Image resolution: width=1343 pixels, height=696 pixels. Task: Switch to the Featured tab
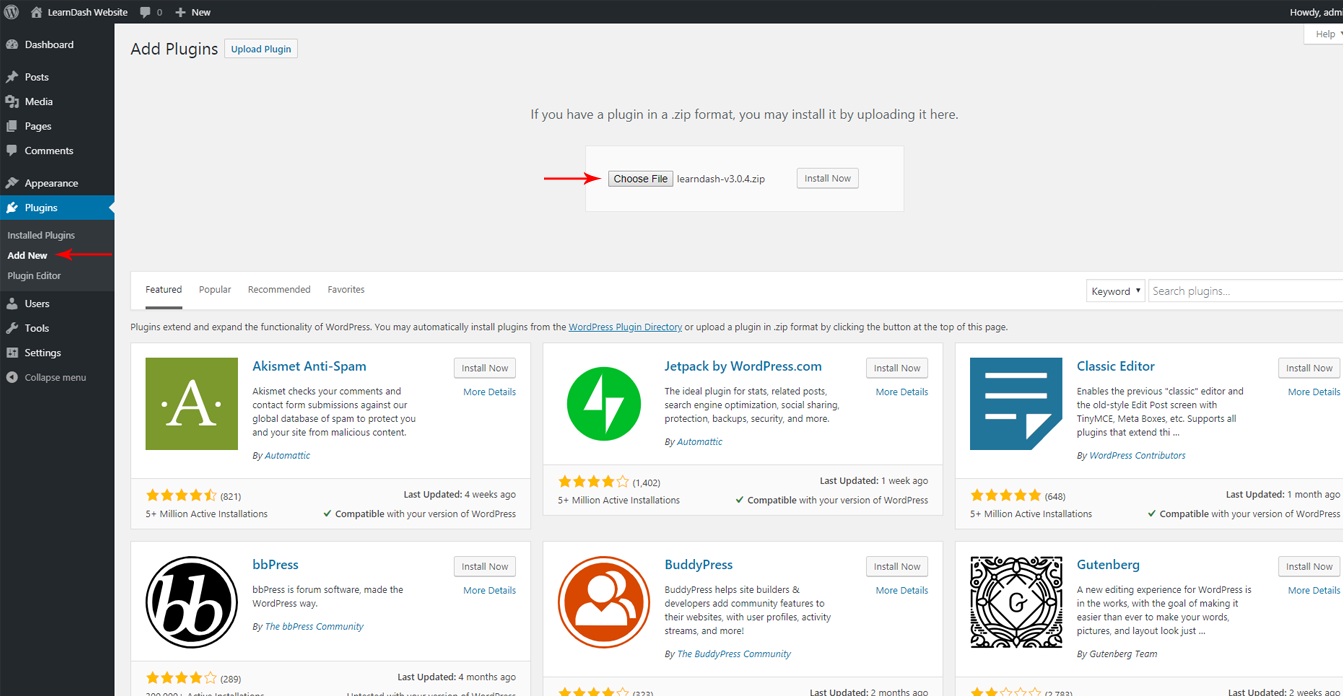[x=164, y=290]
